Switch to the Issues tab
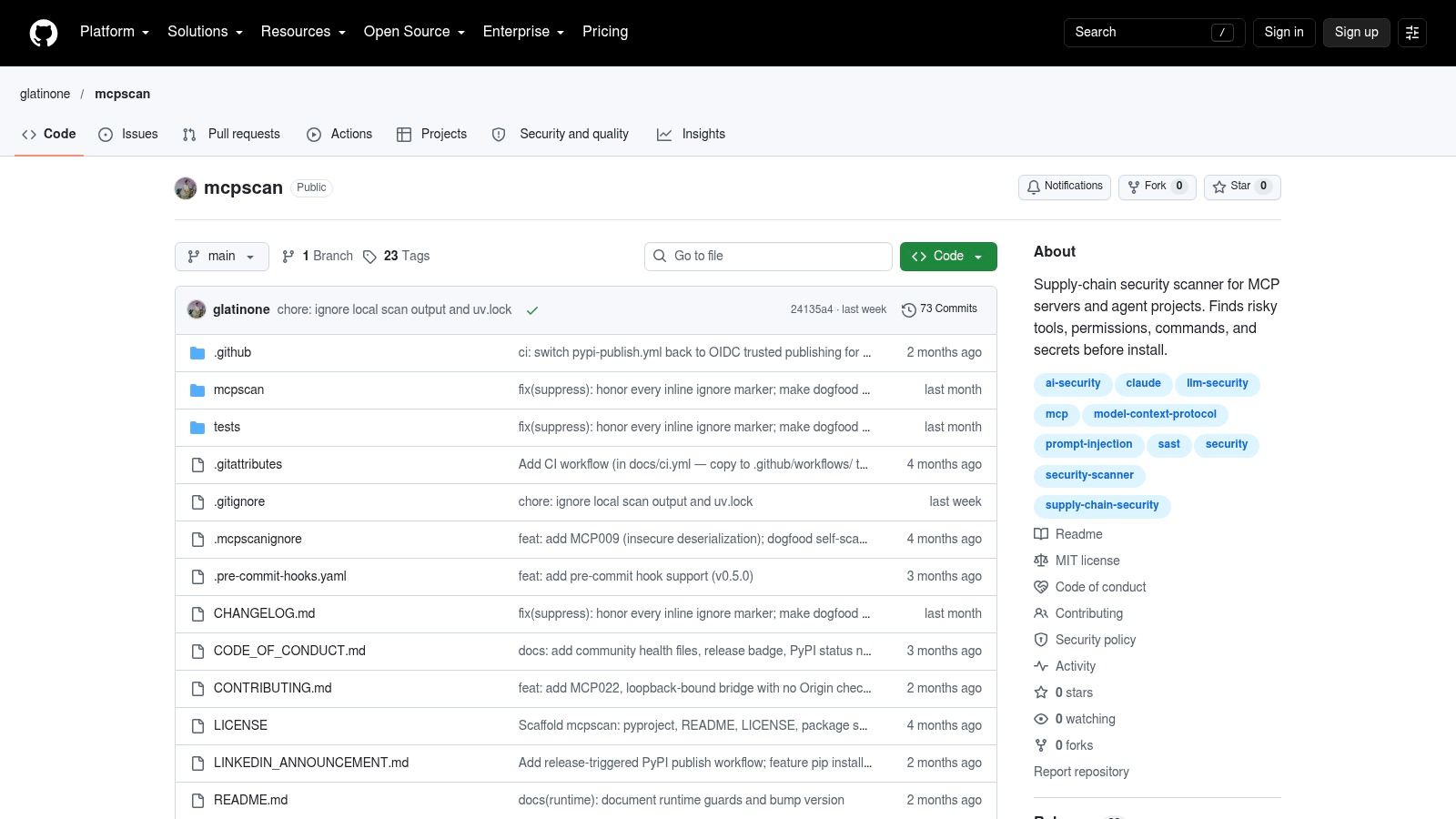 [x=128, y=134]
